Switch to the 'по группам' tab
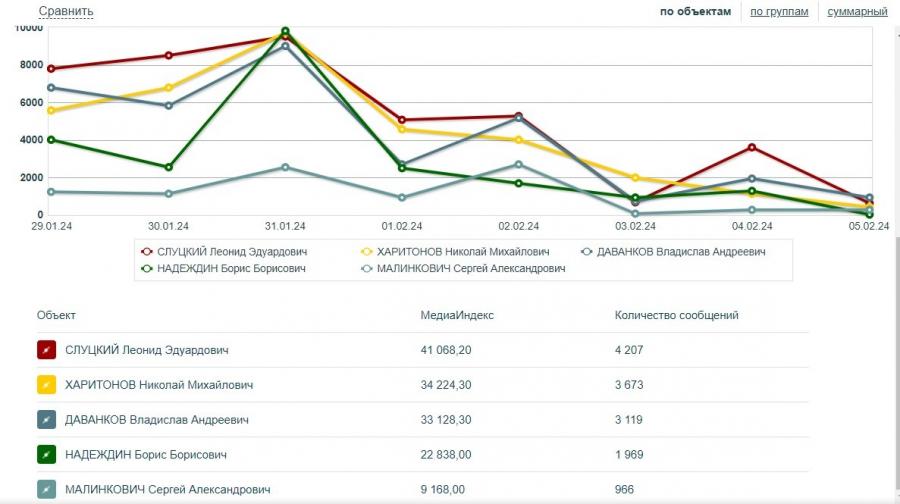Screen dimensions: 900x504 (x=779, y=12)
